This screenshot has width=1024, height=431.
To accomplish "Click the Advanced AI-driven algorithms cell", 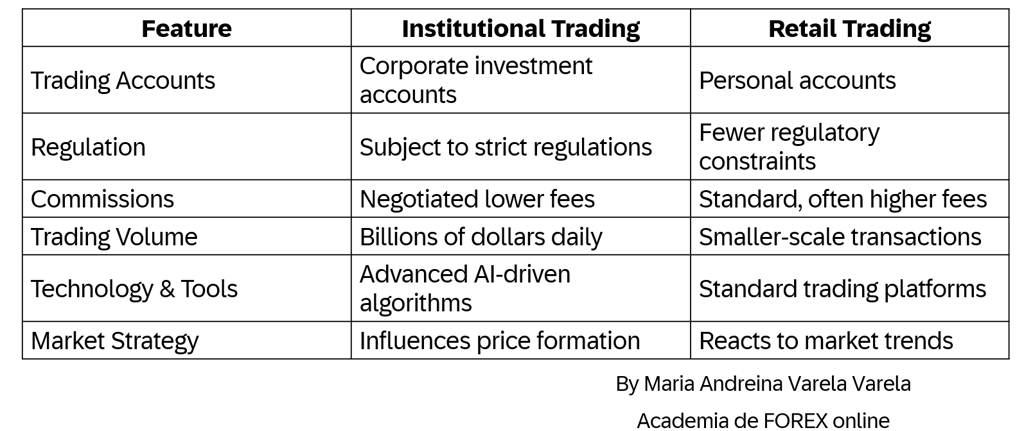I will pos(520,289).
